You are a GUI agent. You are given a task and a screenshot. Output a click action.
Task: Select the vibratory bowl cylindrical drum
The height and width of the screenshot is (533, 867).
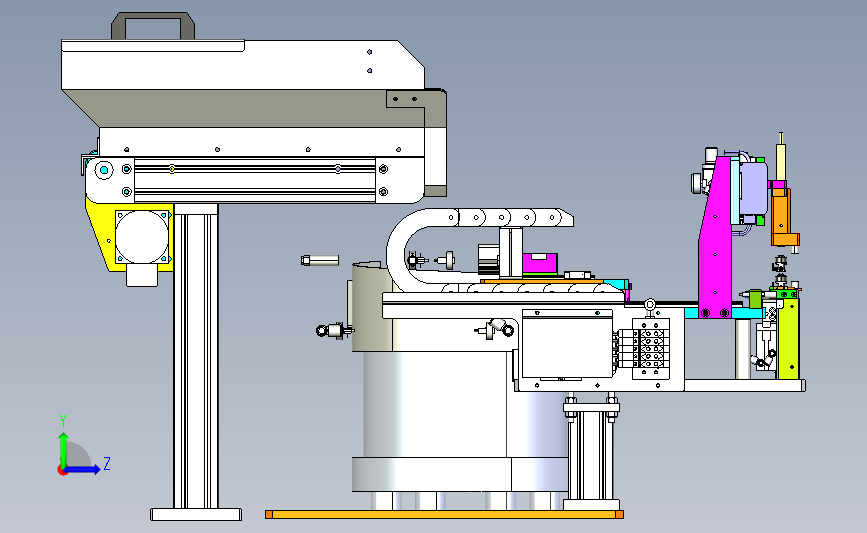434,404
